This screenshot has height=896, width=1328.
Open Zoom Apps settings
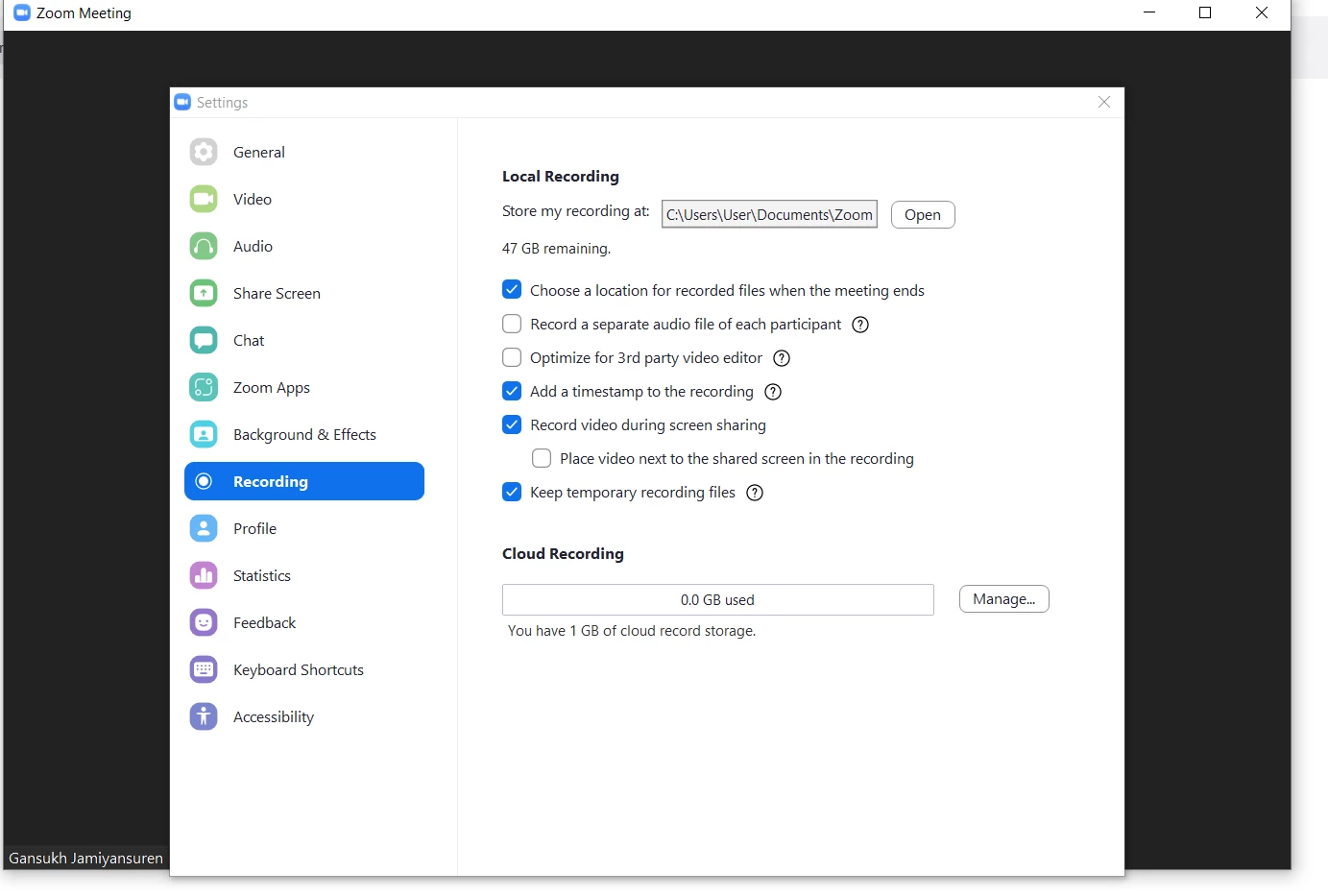click(304, 387)
